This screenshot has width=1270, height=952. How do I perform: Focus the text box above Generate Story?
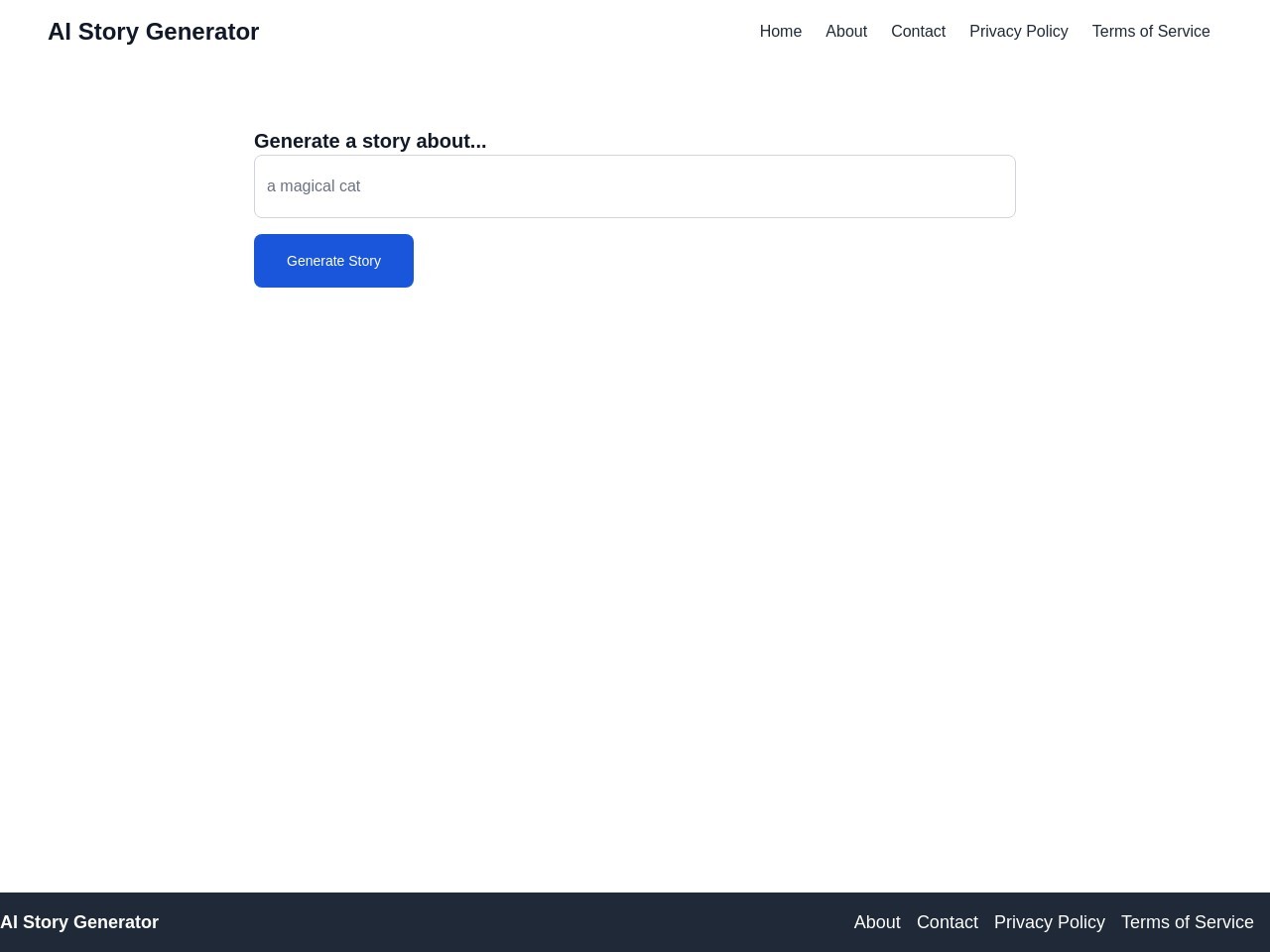click(x=635, y=185)
